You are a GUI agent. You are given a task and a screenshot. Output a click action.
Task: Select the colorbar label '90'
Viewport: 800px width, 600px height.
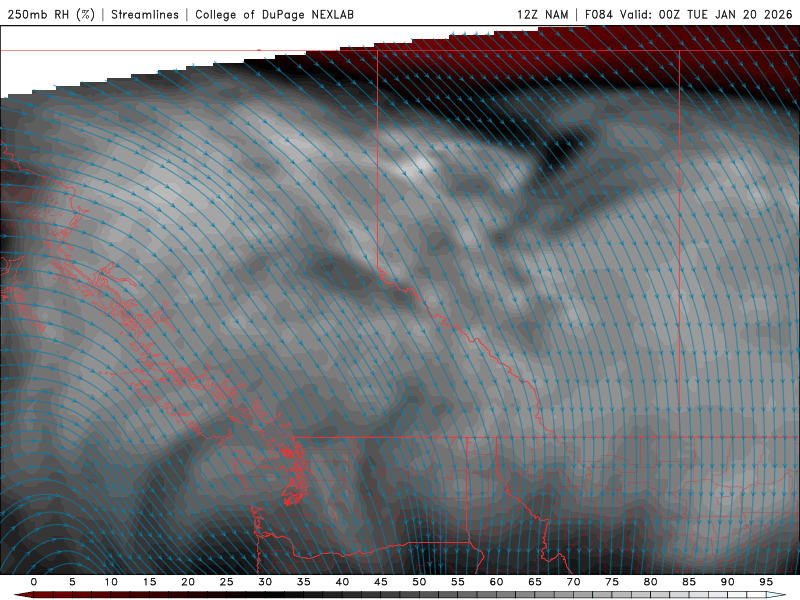point(727,582)
